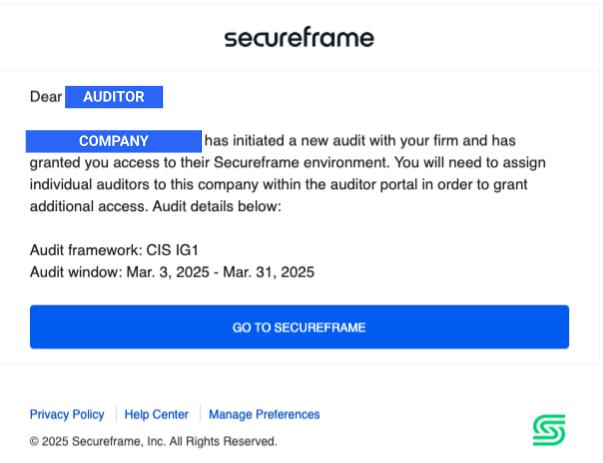The width and height of the screenshot is (603, 463).
Task: Click the secureframe wordmark logo in header
Action: point(299,37)
